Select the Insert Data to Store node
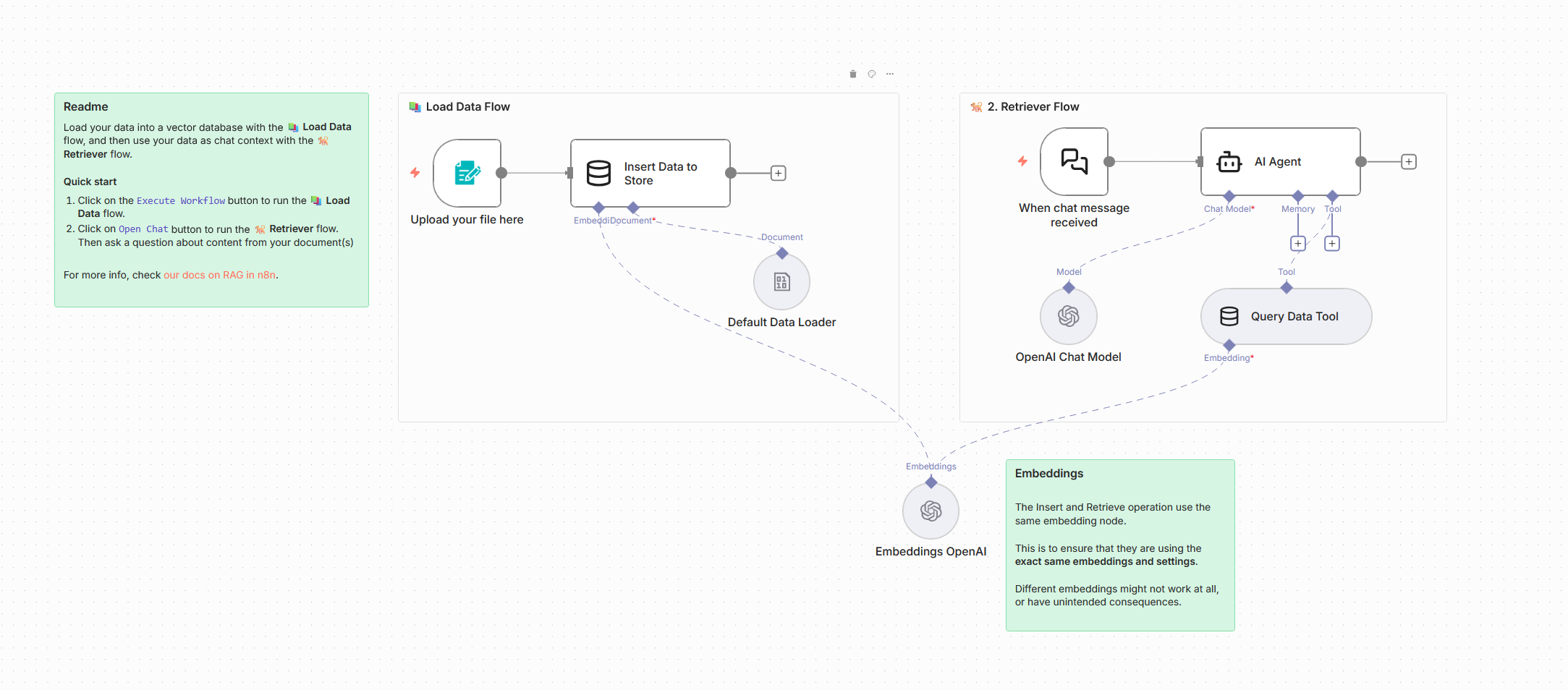Viewport: 1568px width, 690px height. [650, 174]
